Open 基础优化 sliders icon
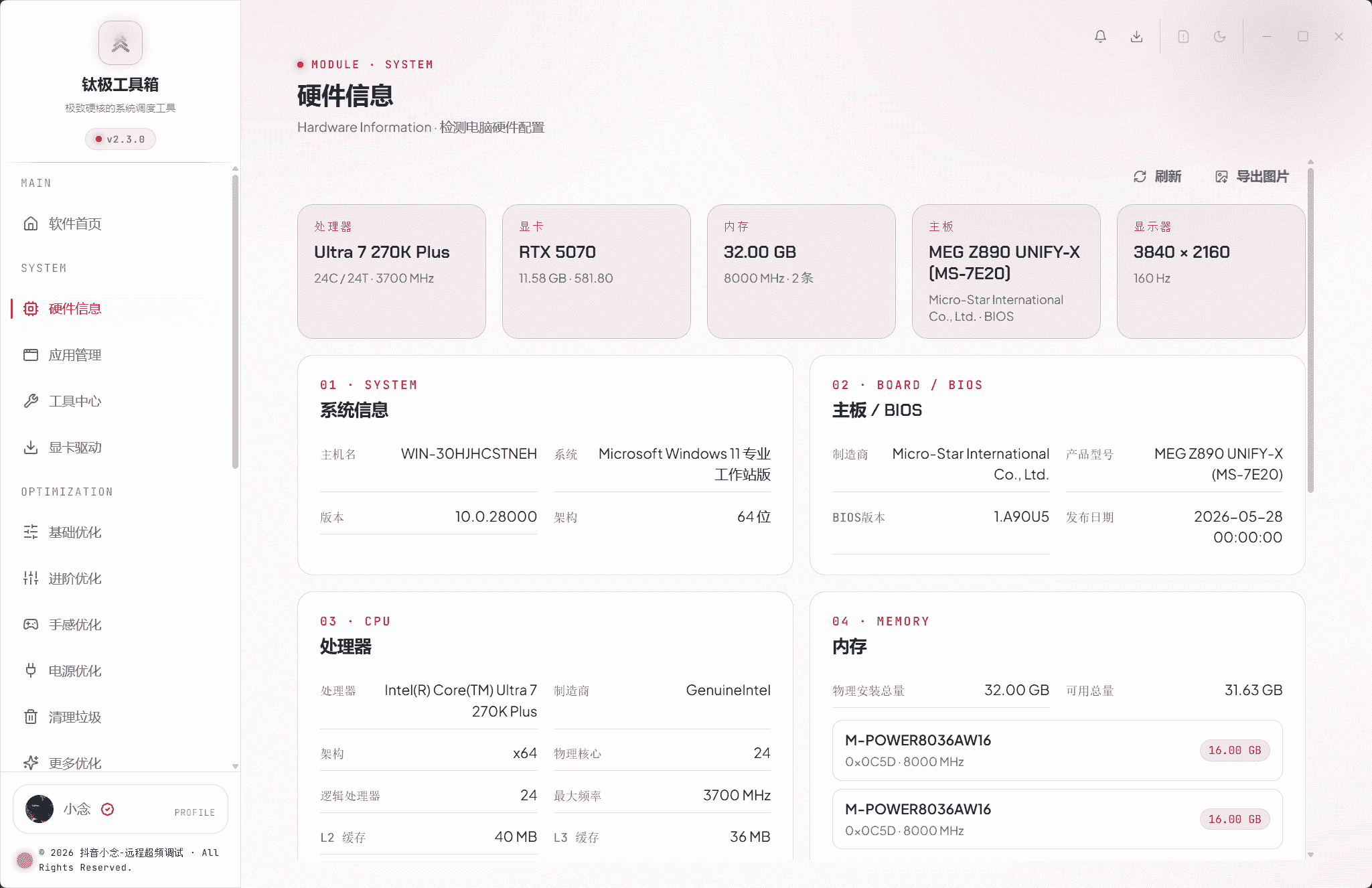This screenshot has width=1372, height=888. tap(31, 532)
